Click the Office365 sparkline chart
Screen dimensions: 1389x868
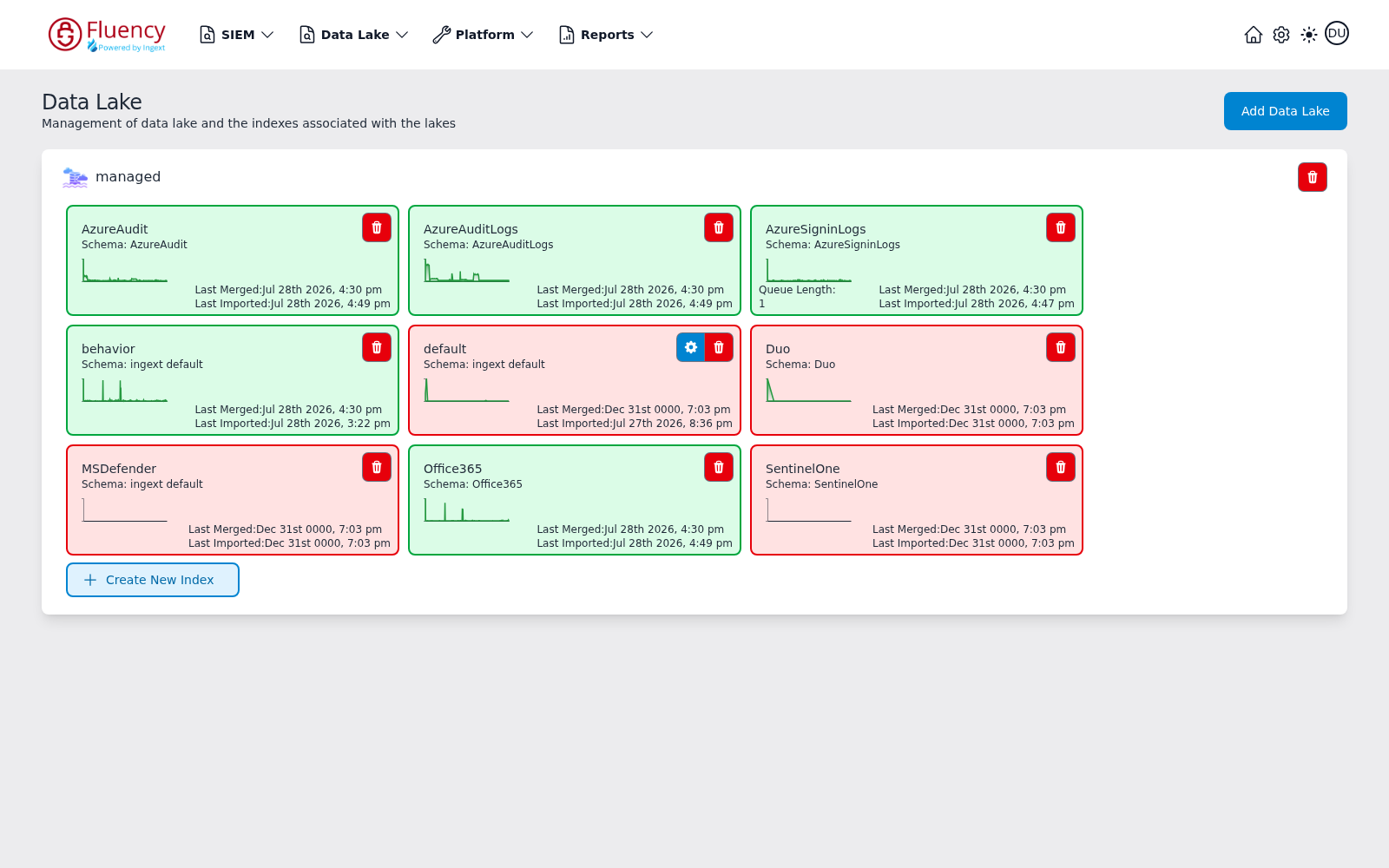click(467, 510)
